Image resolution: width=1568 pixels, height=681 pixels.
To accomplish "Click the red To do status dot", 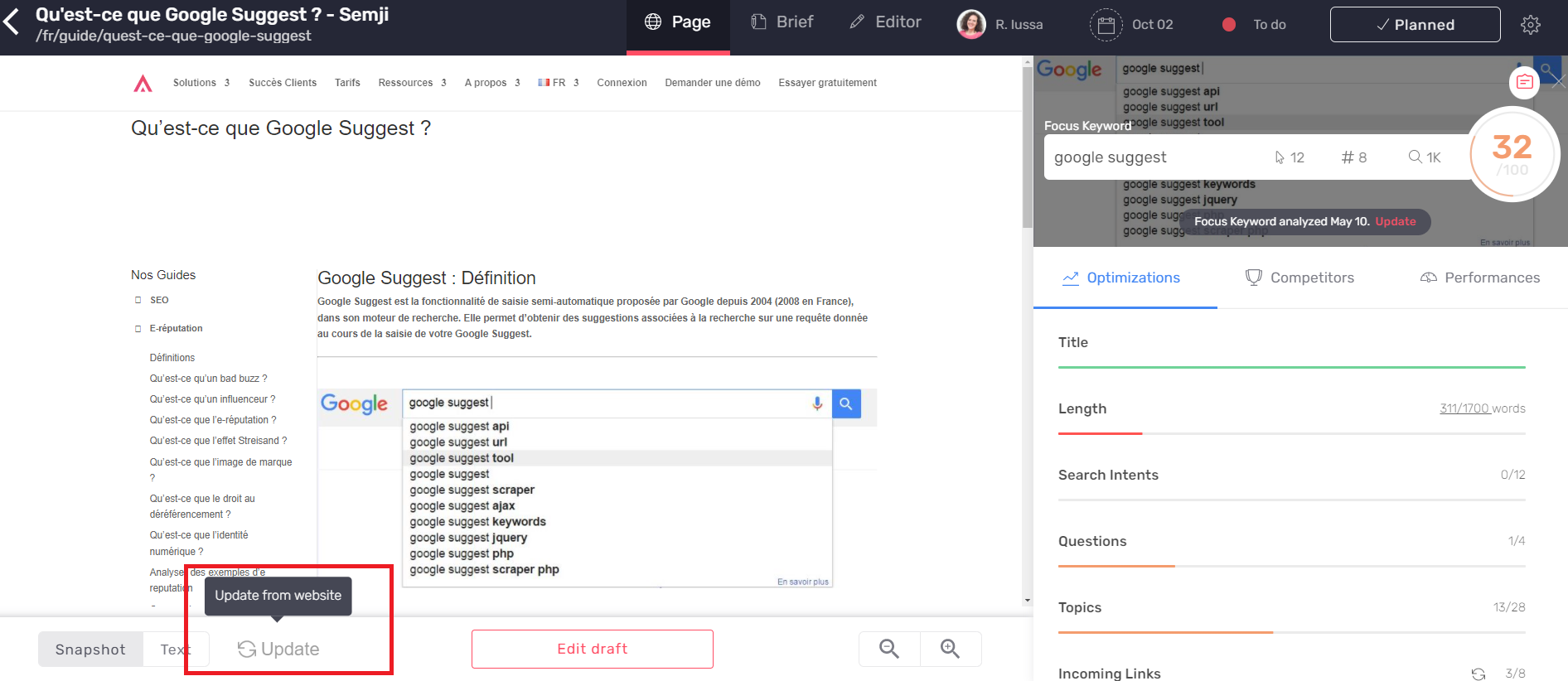I will point(1229,25).
